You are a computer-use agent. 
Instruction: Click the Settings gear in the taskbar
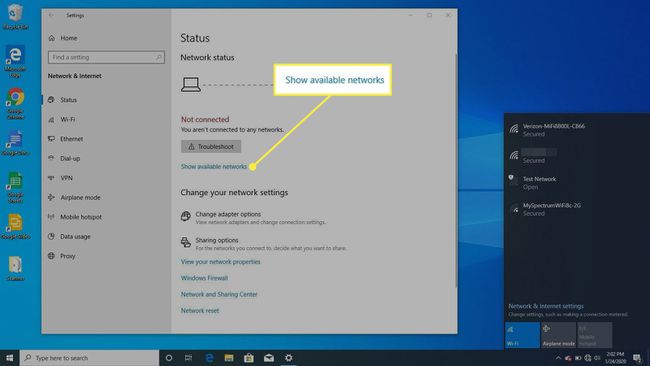coord(289,358)
